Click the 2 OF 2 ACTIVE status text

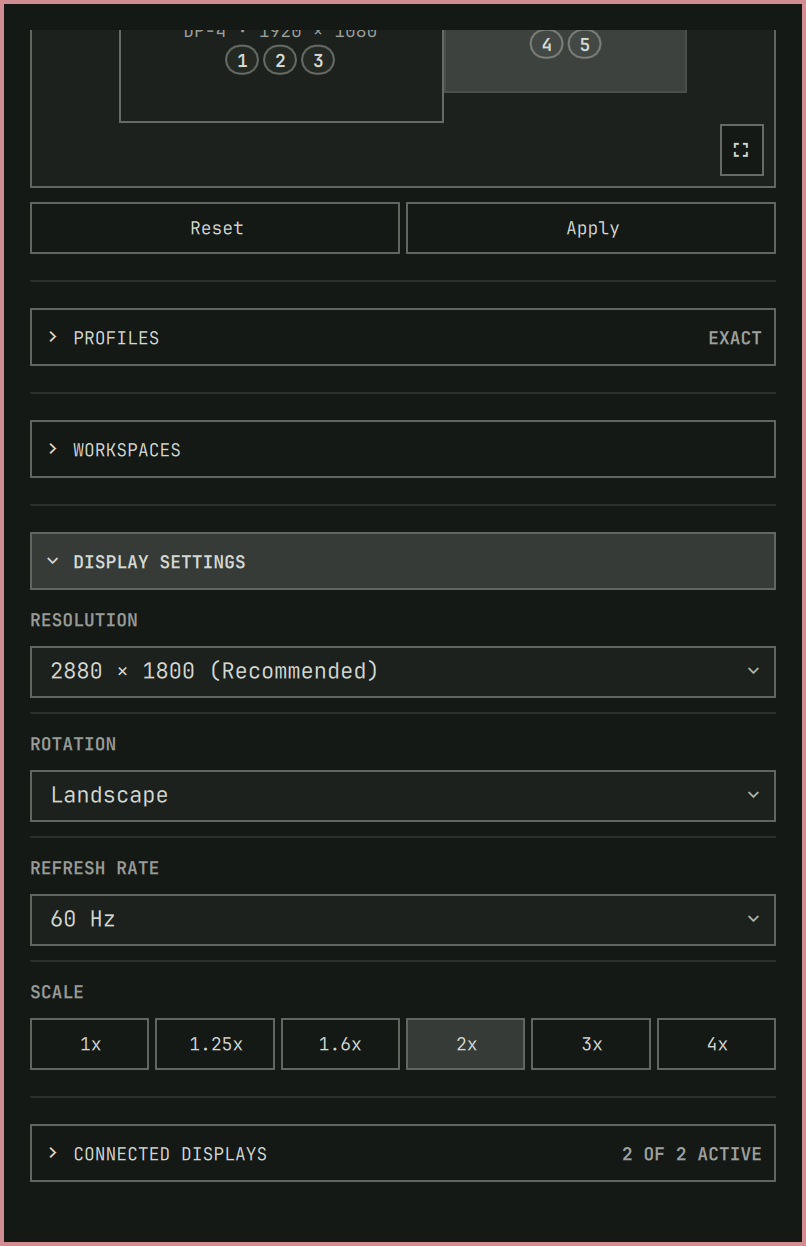(x=692, y=1154)
